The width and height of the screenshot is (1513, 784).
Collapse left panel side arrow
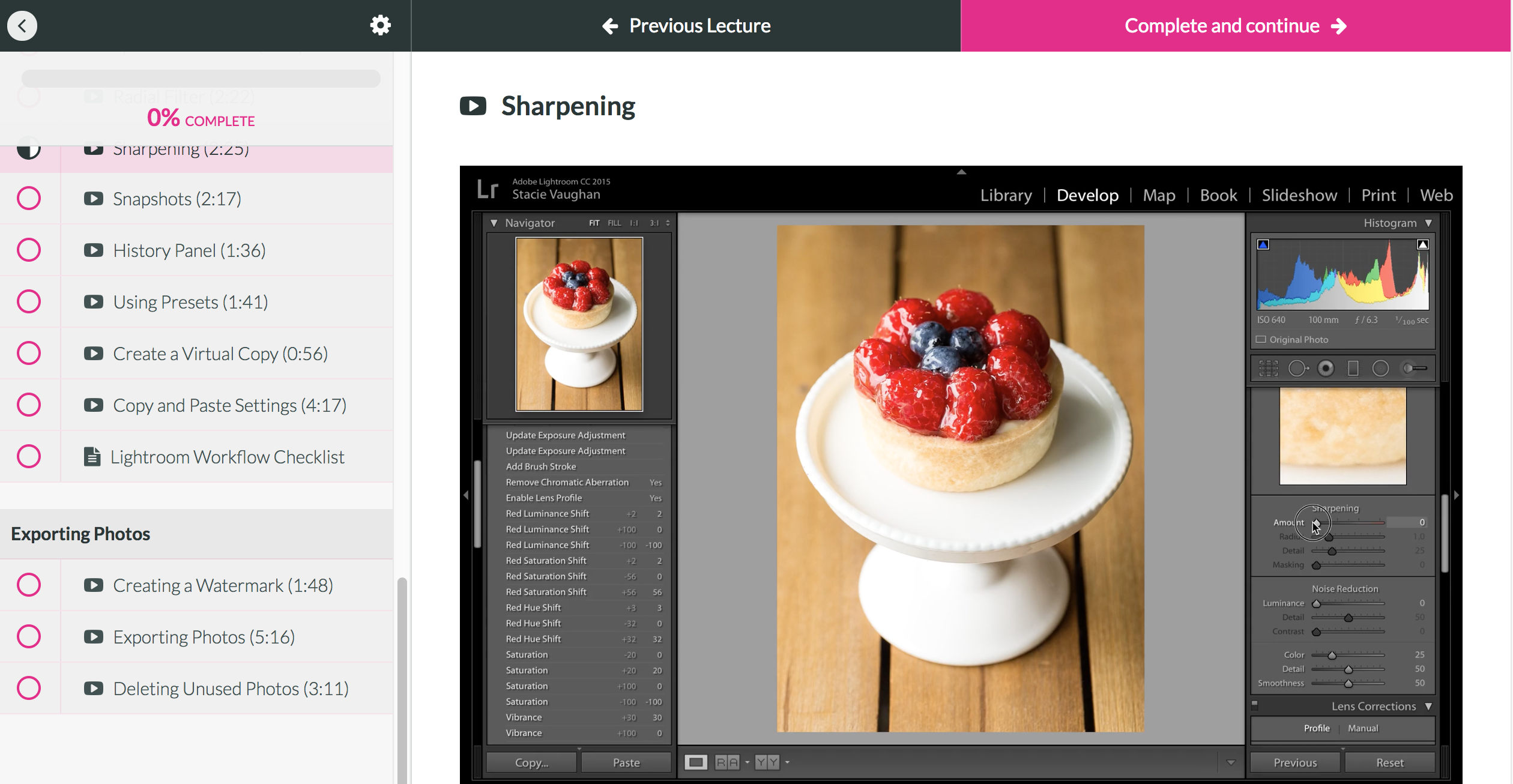pos(466,495)
